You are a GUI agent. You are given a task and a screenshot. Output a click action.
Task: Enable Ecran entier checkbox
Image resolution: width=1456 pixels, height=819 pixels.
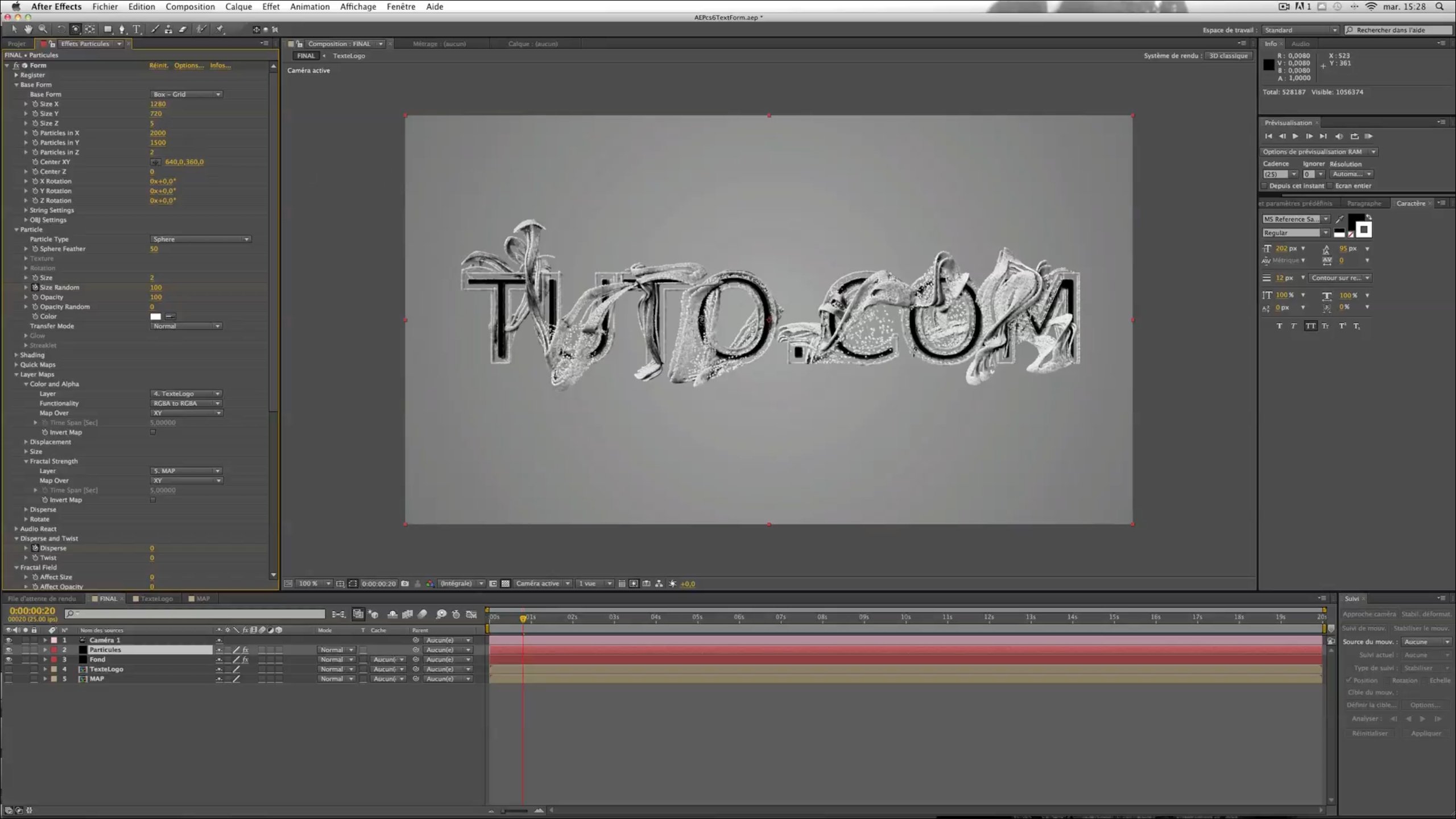point(1330,186)
